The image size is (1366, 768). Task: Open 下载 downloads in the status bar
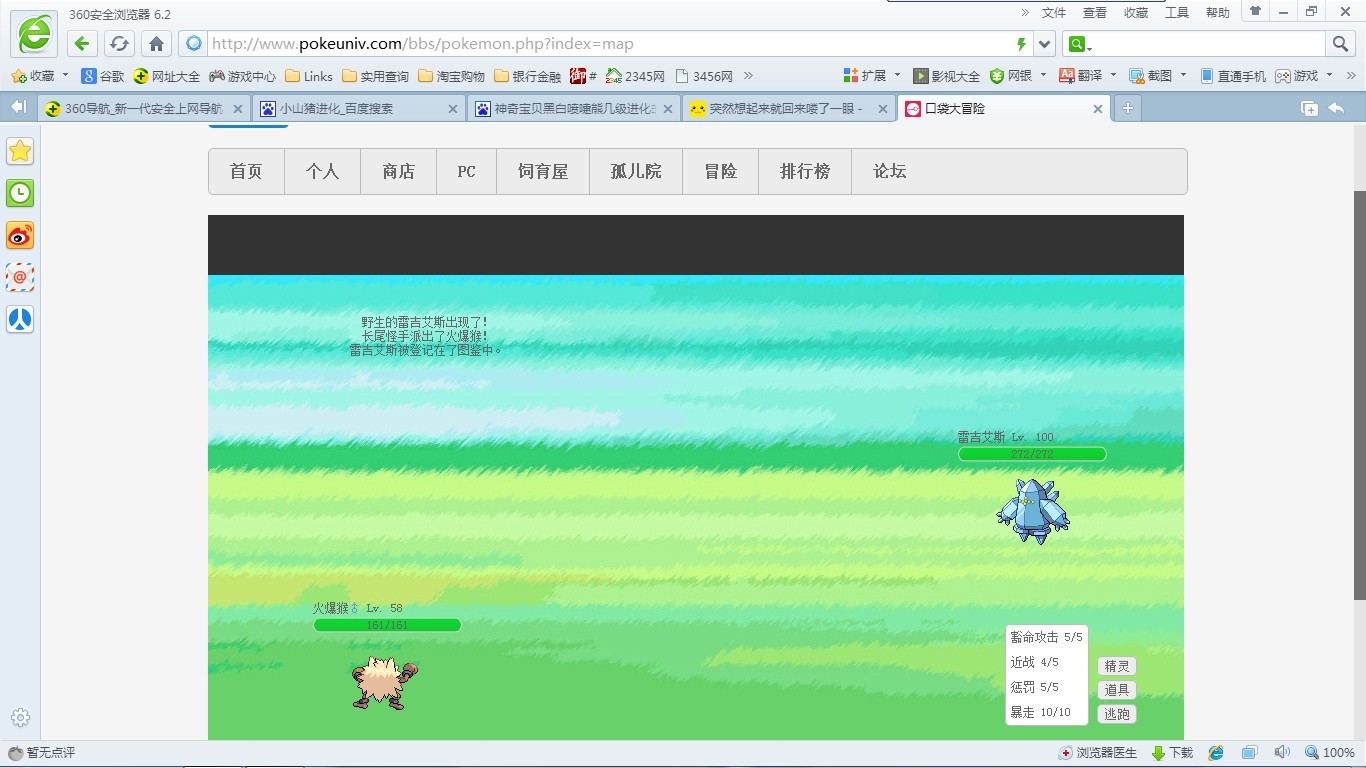coord(1172,753)
